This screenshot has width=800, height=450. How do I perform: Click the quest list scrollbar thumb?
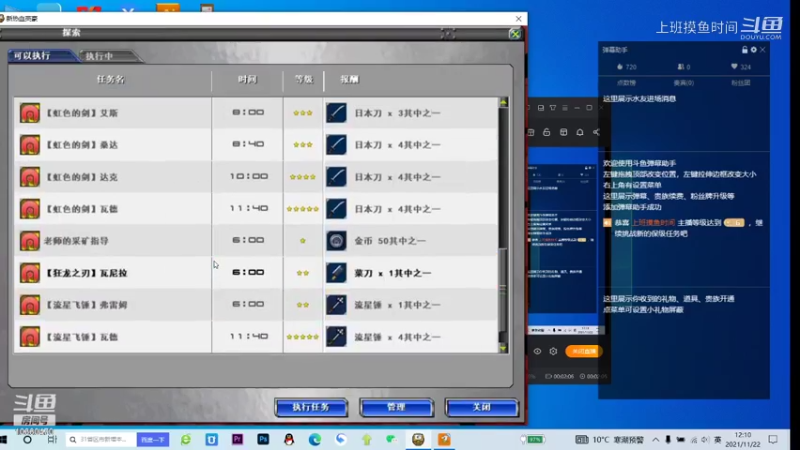504,289
